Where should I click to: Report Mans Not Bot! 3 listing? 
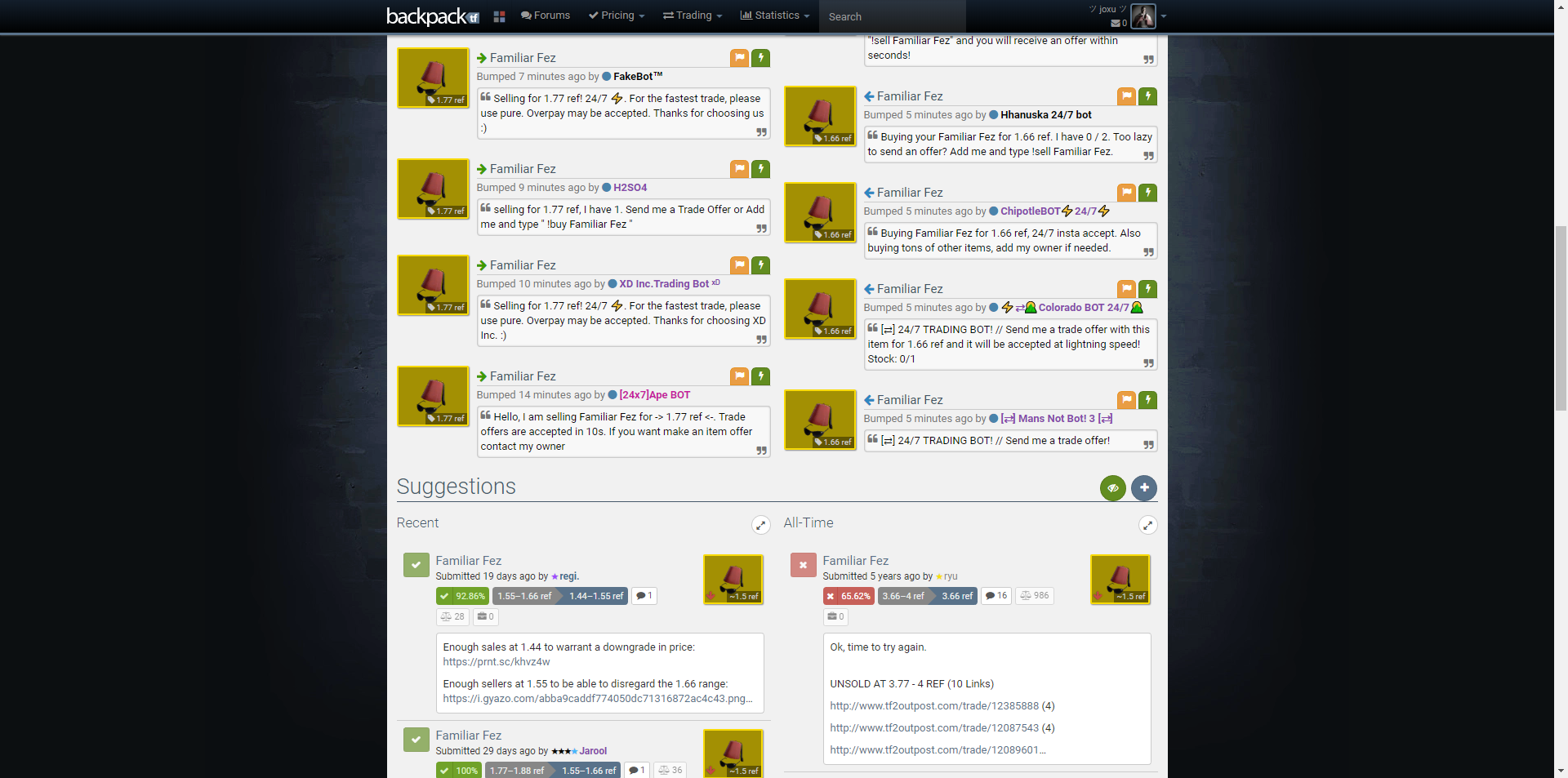click(x=1126, y=400)
